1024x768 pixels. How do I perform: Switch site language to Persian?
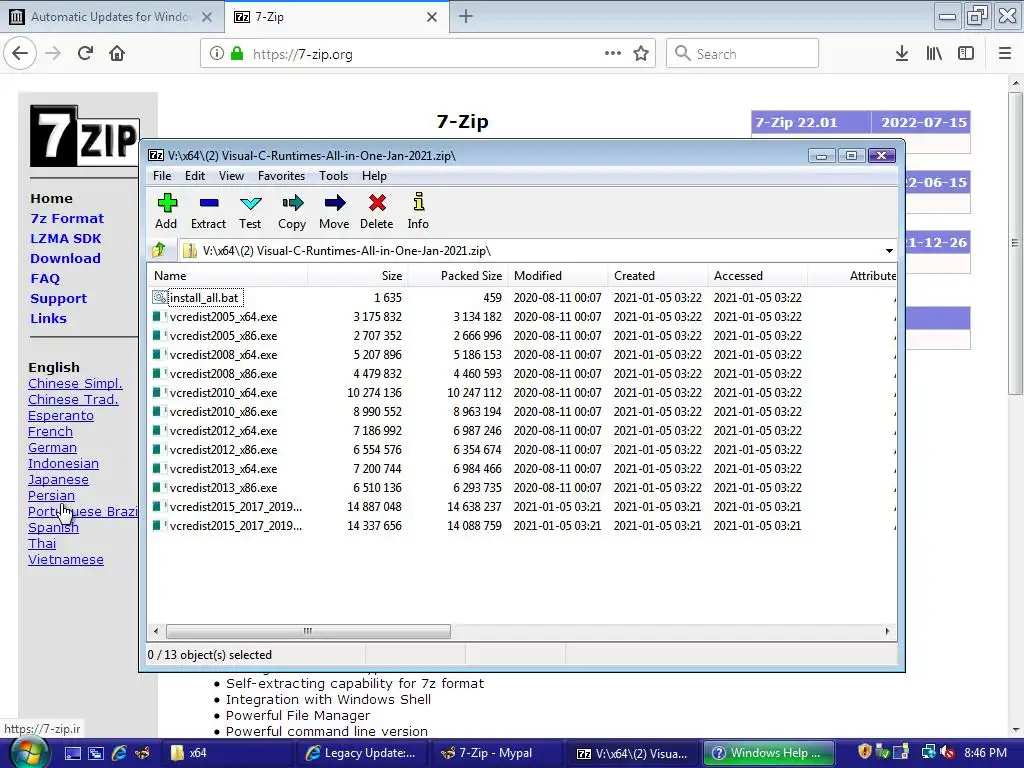(x=51, y=496)
